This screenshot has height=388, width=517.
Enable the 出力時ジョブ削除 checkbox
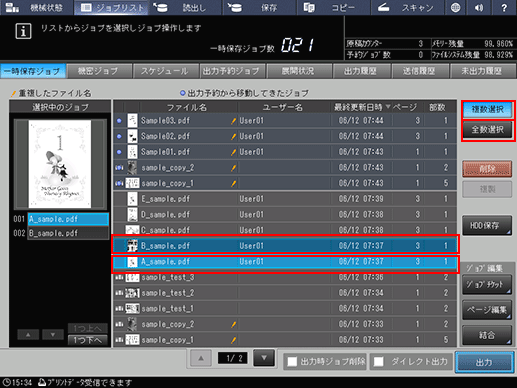[292, 362]
